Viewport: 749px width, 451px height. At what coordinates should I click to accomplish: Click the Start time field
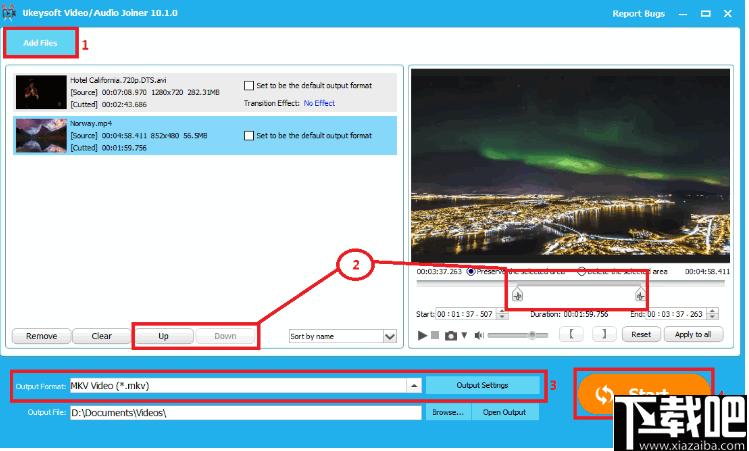click(x=465, y=314)
